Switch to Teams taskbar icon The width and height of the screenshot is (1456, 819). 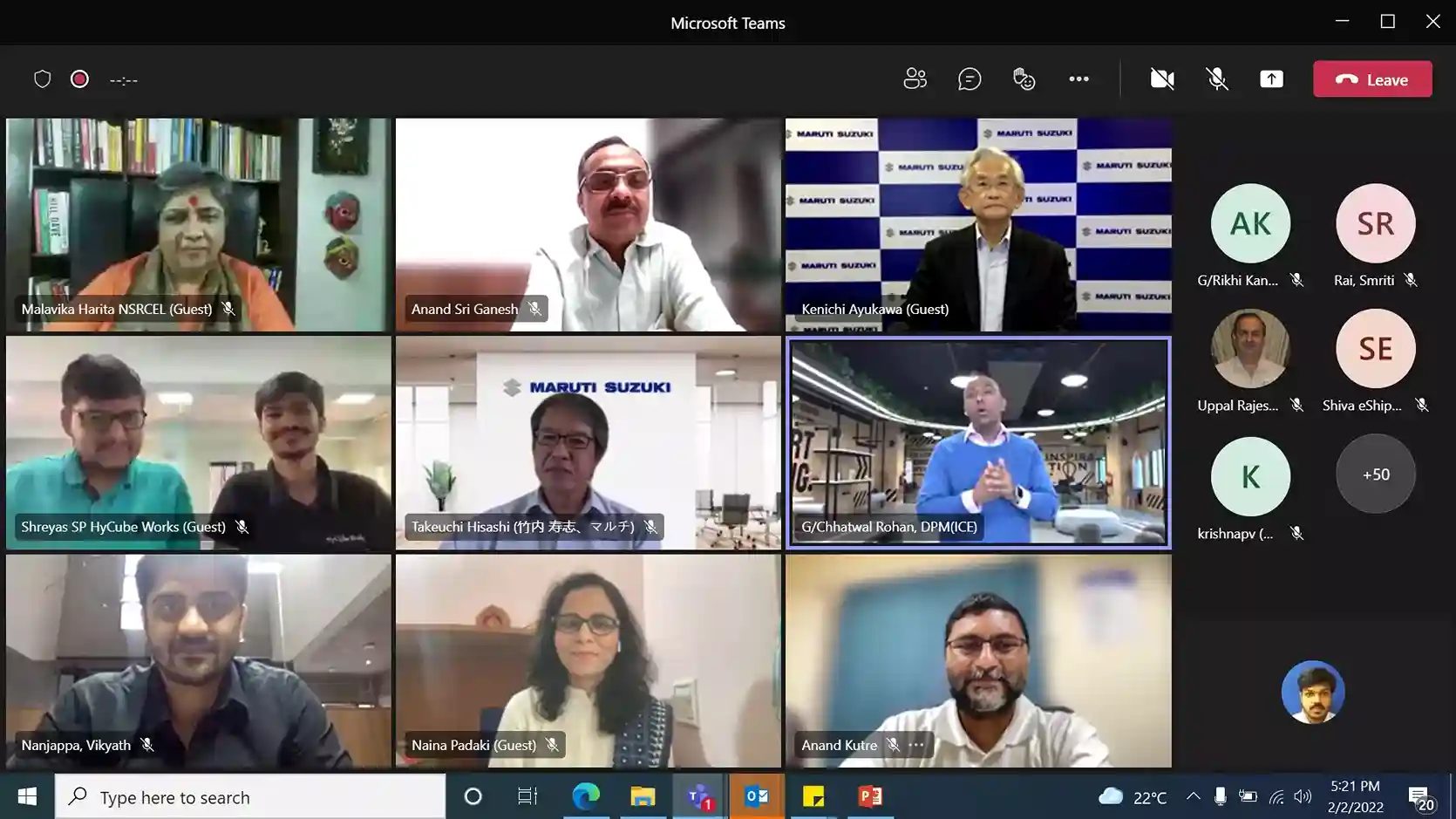699,796
